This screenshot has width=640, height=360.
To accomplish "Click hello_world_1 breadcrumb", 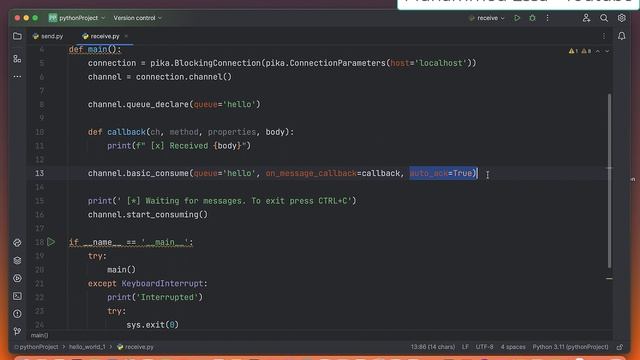I will click(x=87, y=347).
